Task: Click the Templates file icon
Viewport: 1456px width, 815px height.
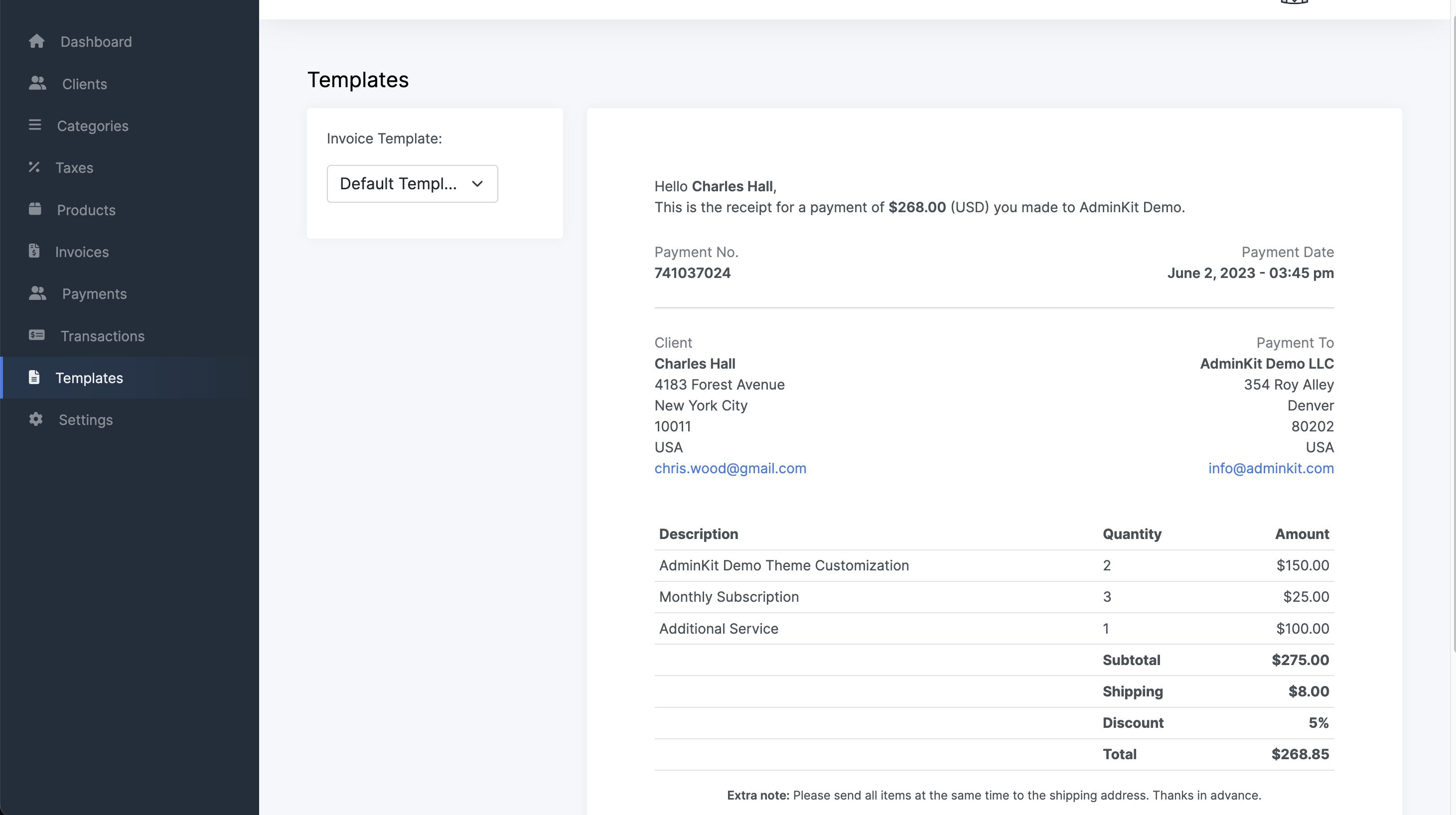Action: coord(34,377)
